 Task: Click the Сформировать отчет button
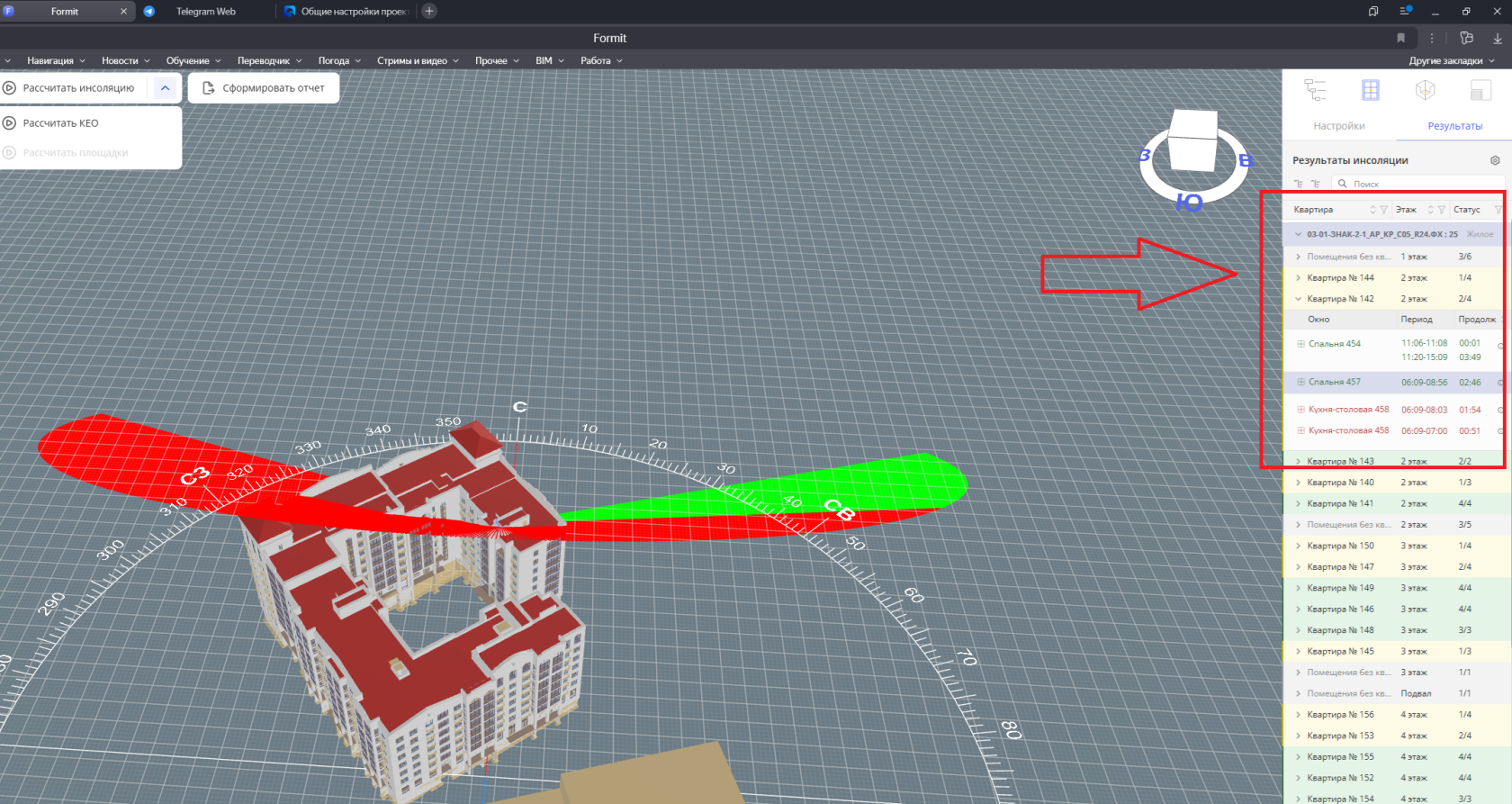(x=264, y=88)
